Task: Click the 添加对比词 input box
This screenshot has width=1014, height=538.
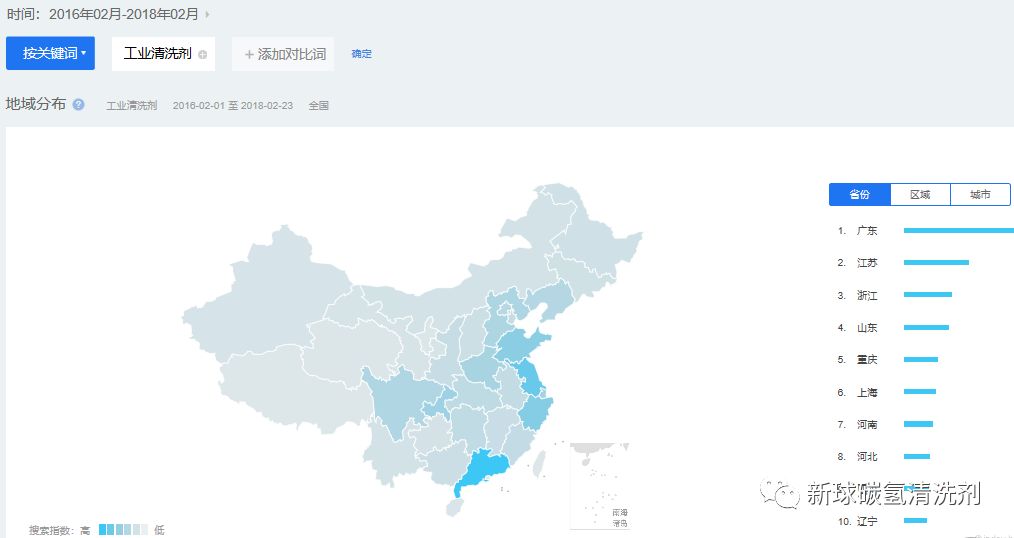Action: tap(284, 54)
